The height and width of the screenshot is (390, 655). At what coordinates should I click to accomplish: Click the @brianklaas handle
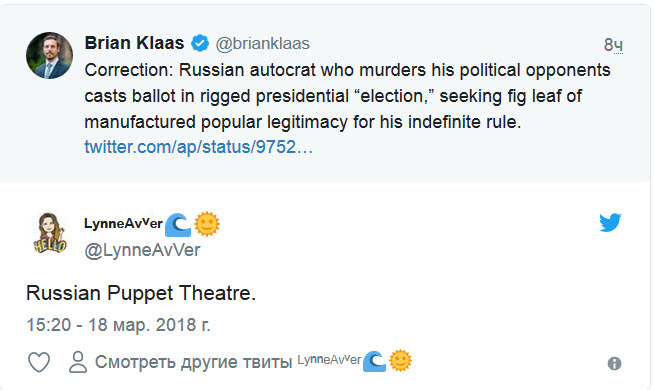(262, 43)
